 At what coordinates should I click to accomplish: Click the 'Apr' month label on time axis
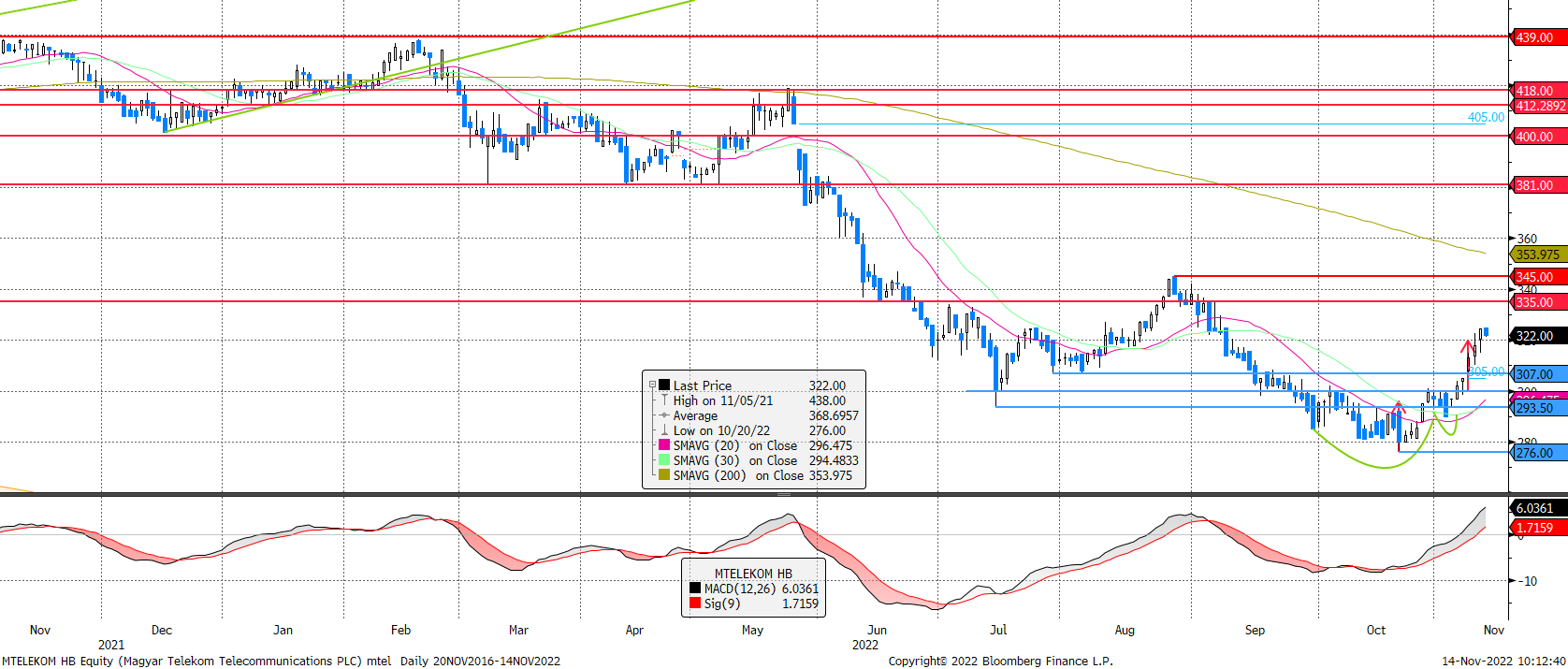coord(634,630)
